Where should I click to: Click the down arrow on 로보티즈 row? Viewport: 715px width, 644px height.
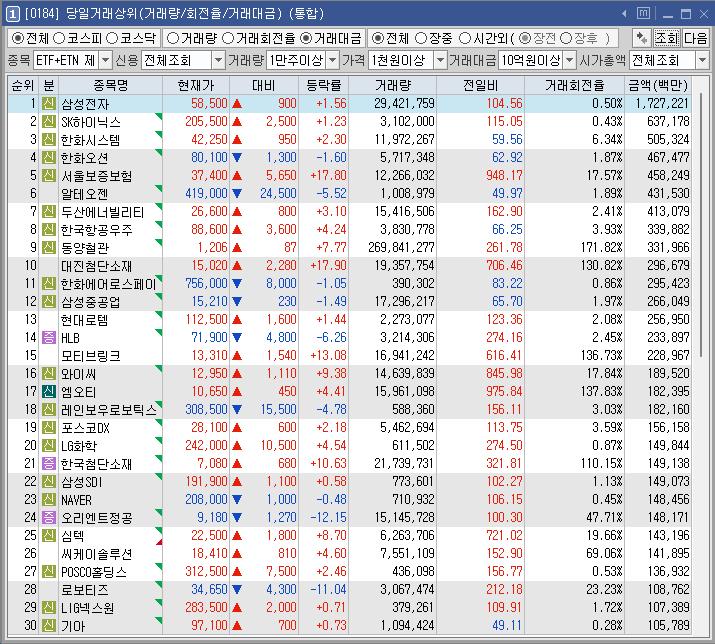click(x=237, y=589)
